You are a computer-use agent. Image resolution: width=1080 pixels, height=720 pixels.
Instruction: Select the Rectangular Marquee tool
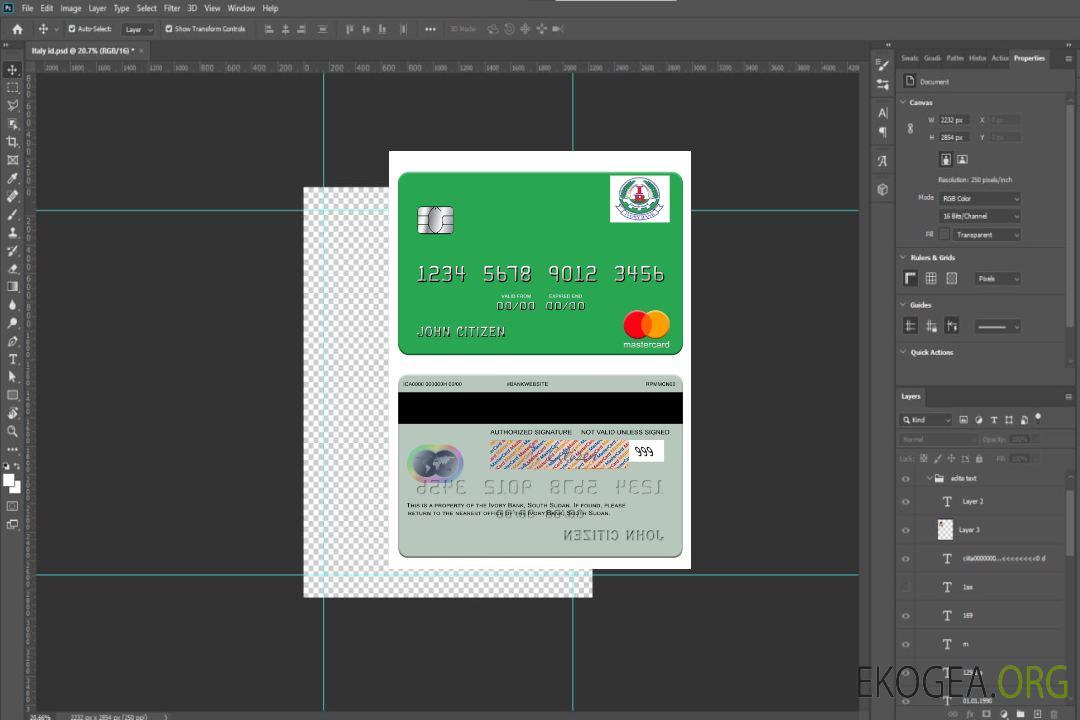click(x=12, y=88)
